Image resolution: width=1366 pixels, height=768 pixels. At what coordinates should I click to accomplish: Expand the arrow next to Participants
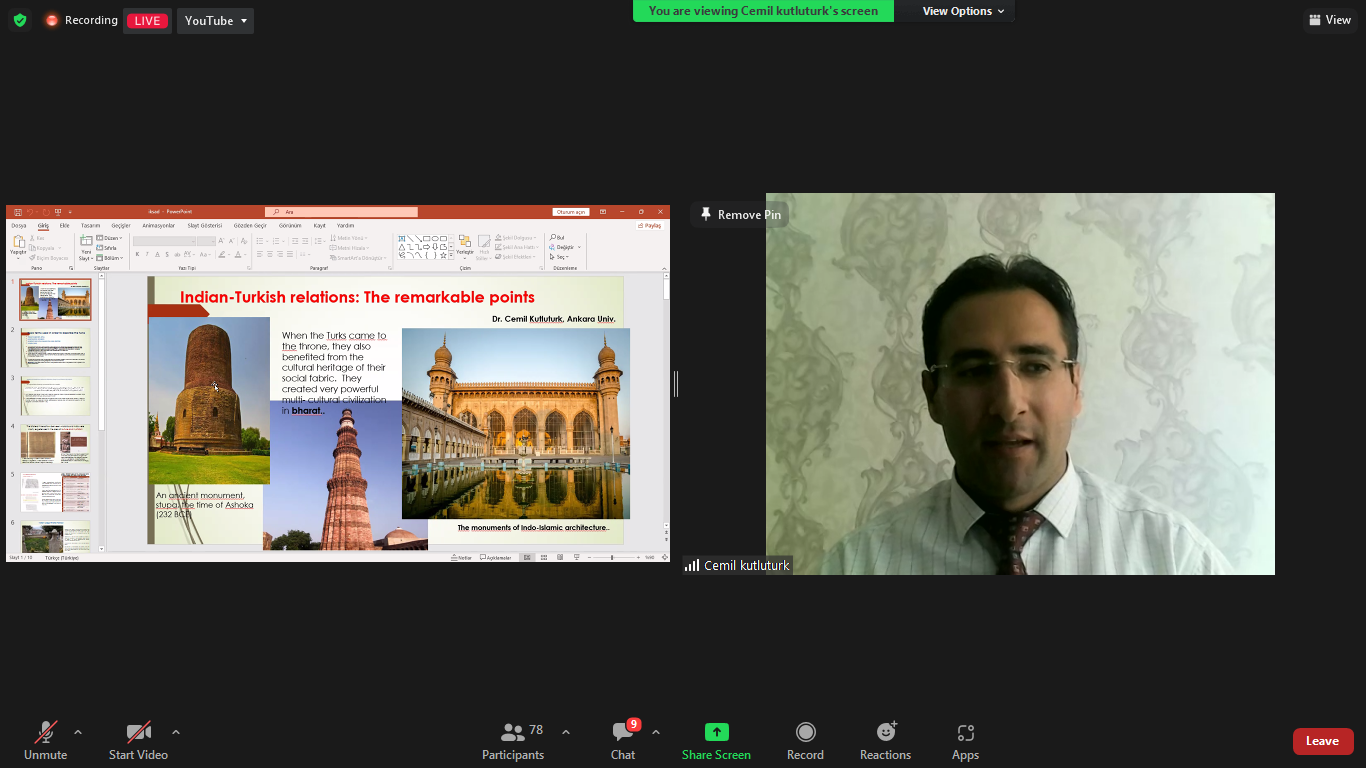point(566,732)
